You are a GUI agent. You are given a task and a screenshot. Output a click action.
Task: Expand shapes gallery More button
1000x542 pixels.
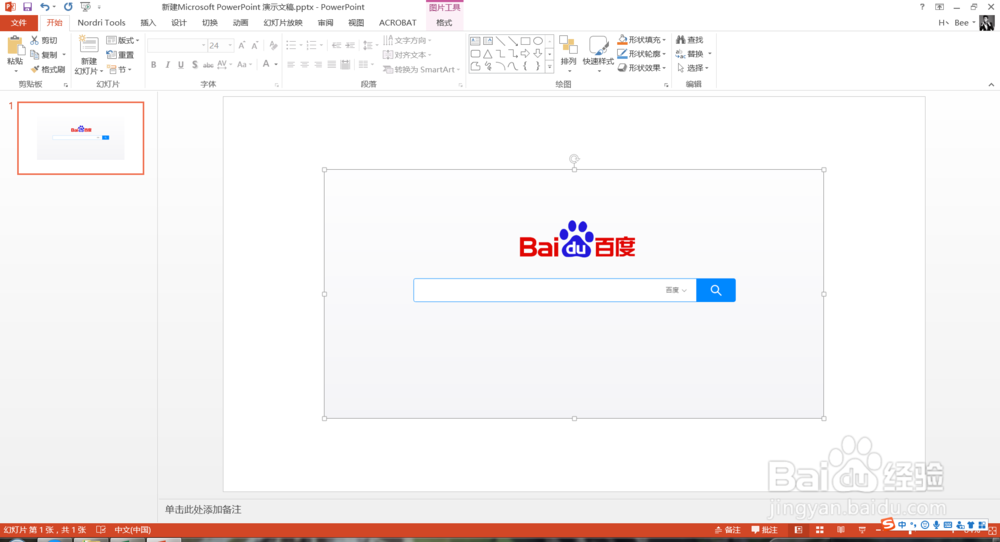click(x=549, y=66)
